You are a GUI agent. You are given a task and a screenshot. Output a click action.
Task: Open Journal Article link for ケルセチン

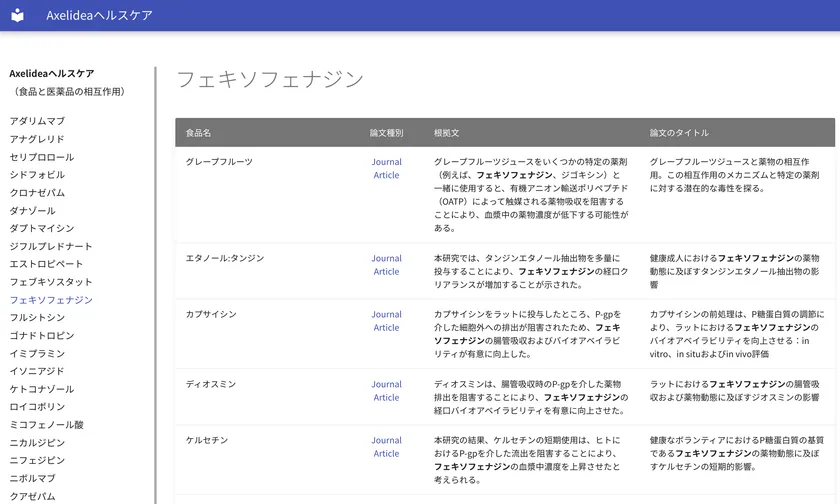[x=386, y=447]
